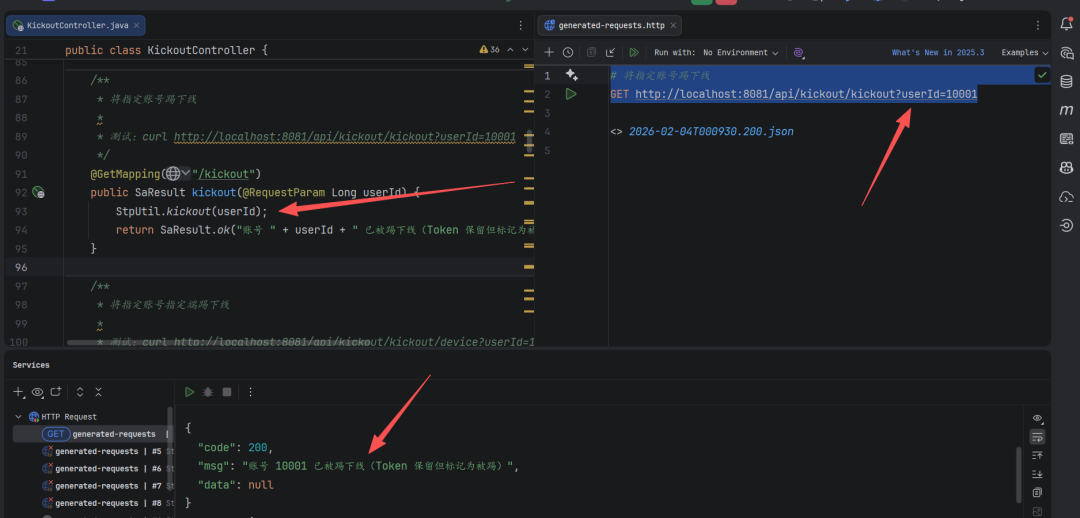Switch to KickoutController.java tab
The image size is (1080, 518).
[77, 25]
